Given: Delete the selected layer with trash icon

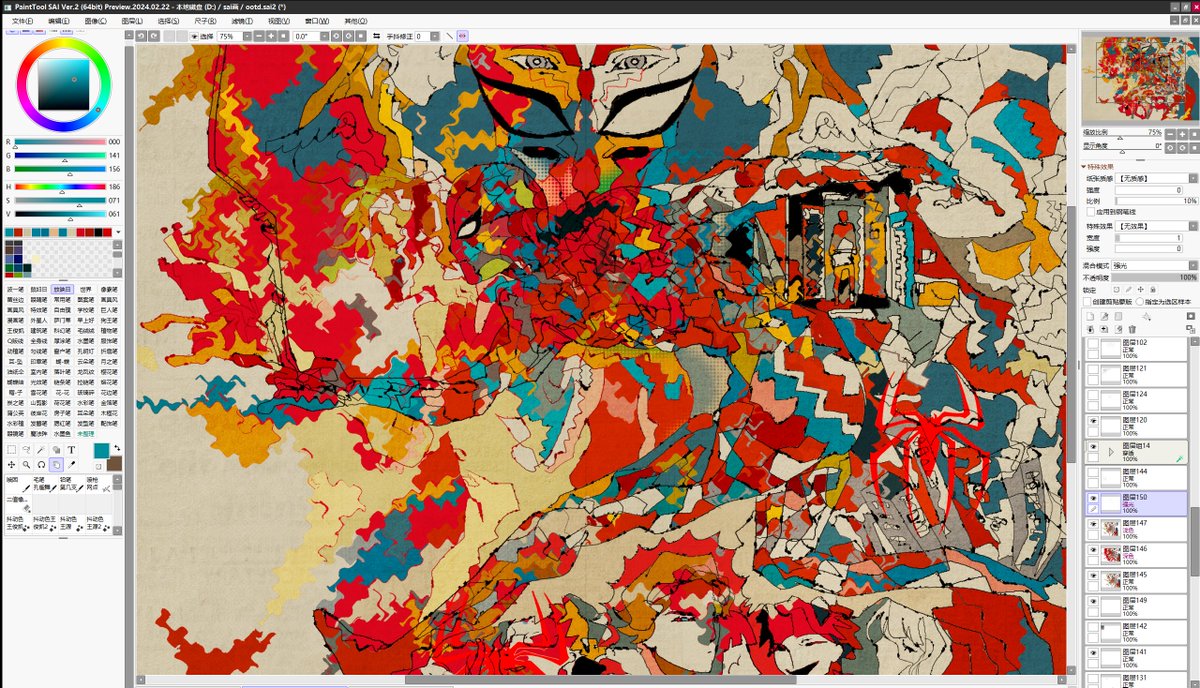Looking at the screenshot, I should [x=1132, y=330].
